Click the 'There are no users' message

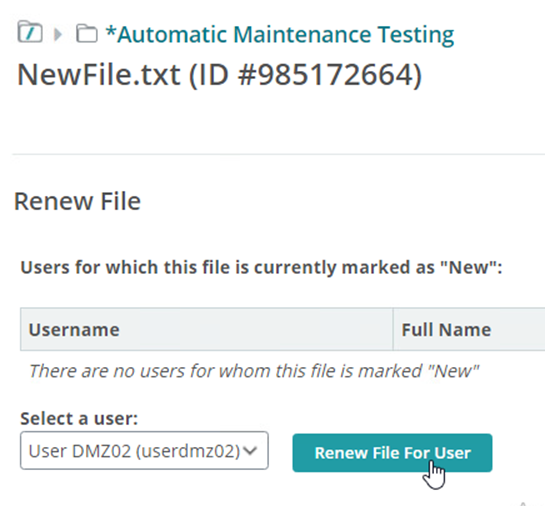point(254,371)
